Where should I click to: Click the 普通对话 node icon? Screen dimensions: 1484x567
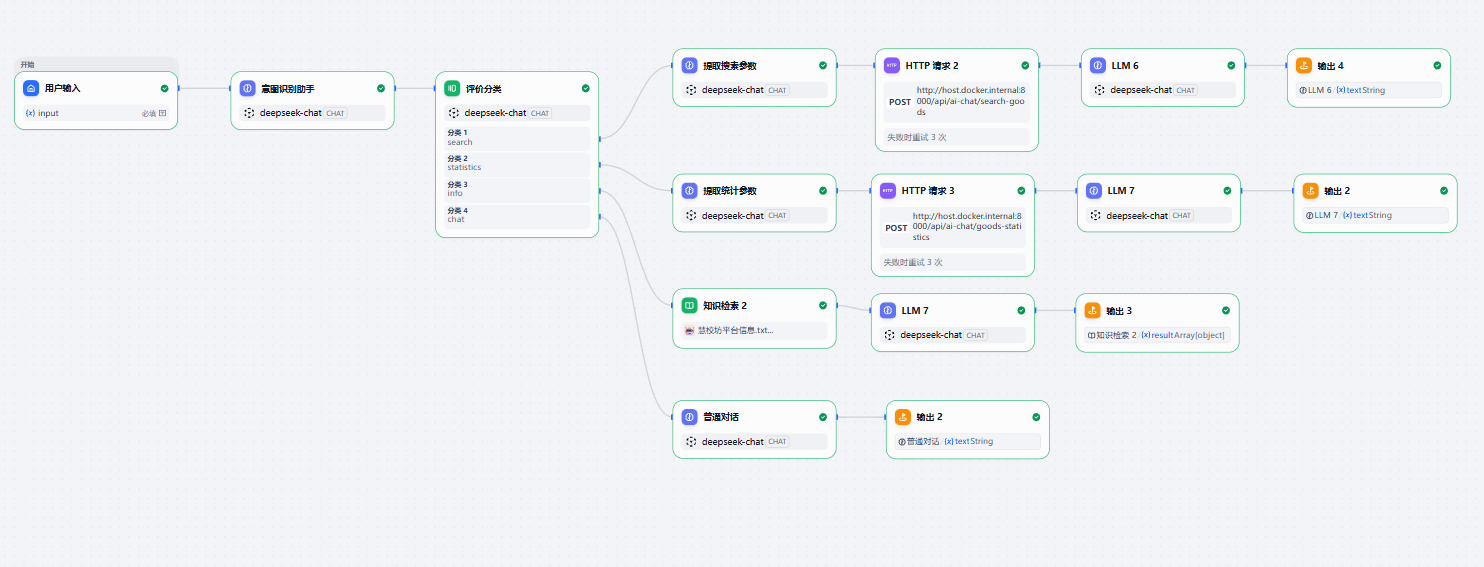[x=689, y=416]
